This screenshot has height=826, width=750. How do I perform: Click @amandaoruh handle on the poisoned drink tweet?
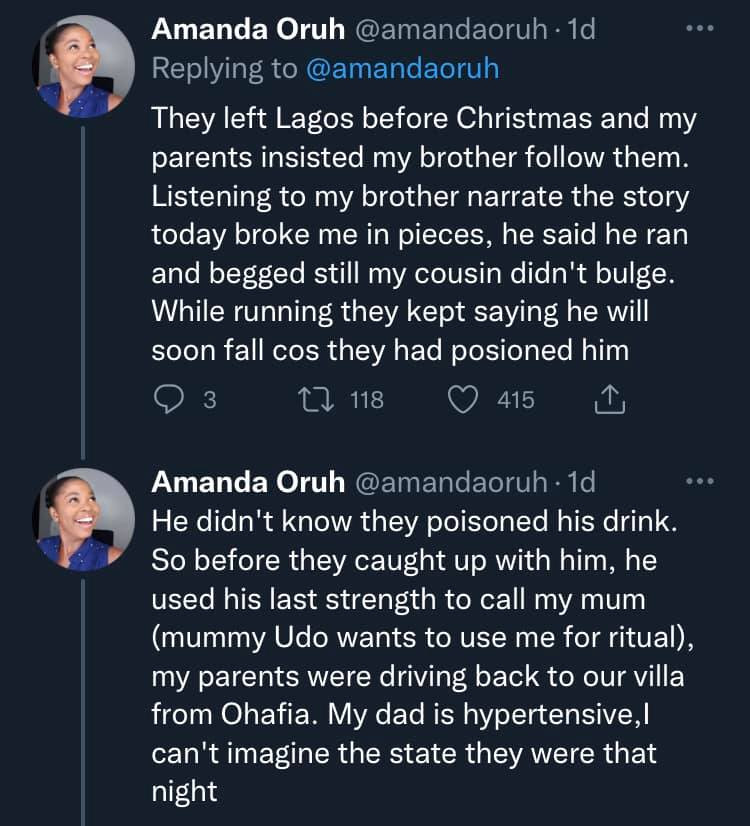(450, 483)
